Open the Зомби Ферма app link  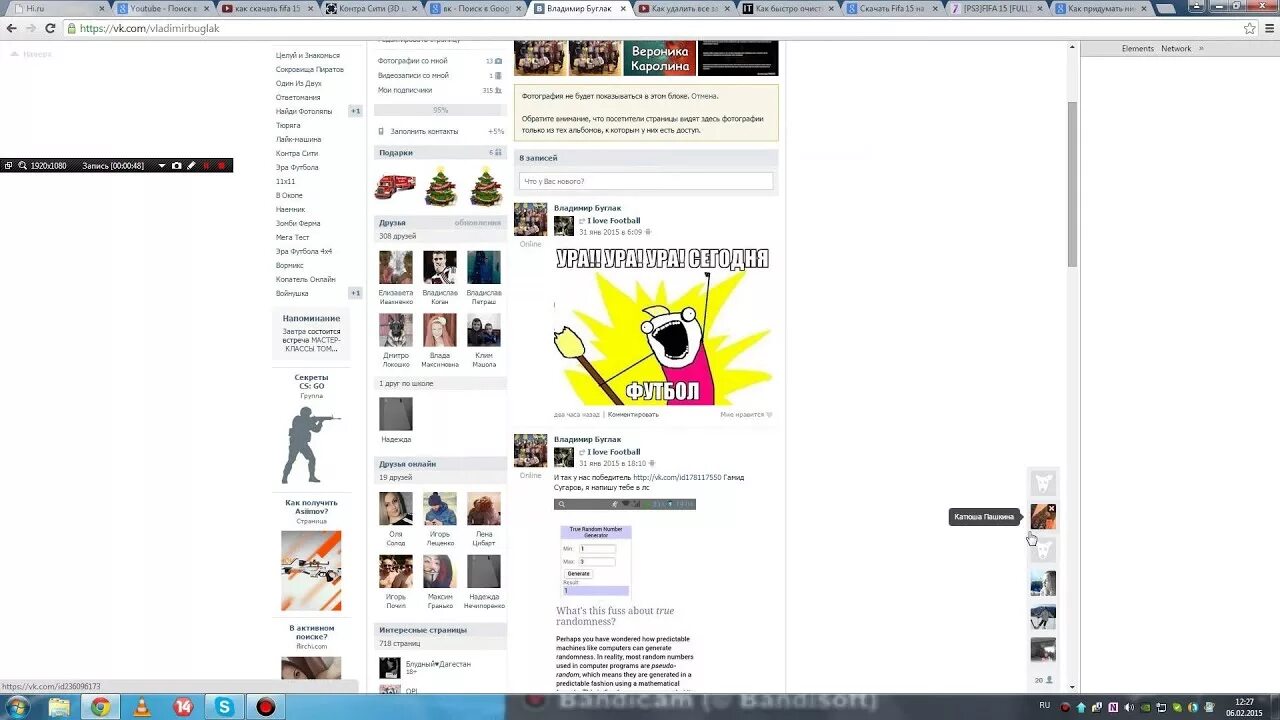[x=298, y=223]
